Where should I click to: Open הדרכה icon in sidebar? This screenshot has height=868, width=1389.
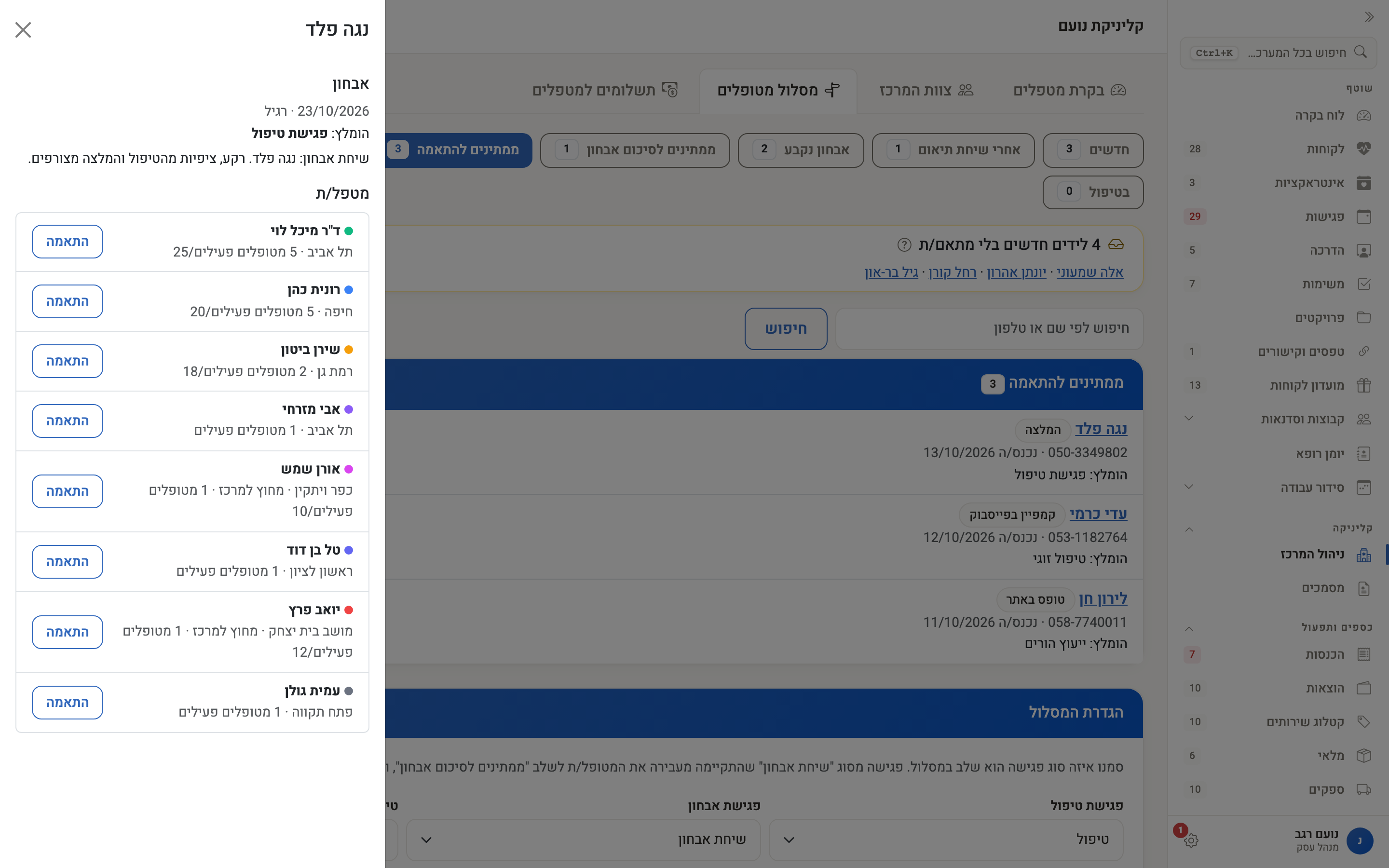pos(1364,250)
